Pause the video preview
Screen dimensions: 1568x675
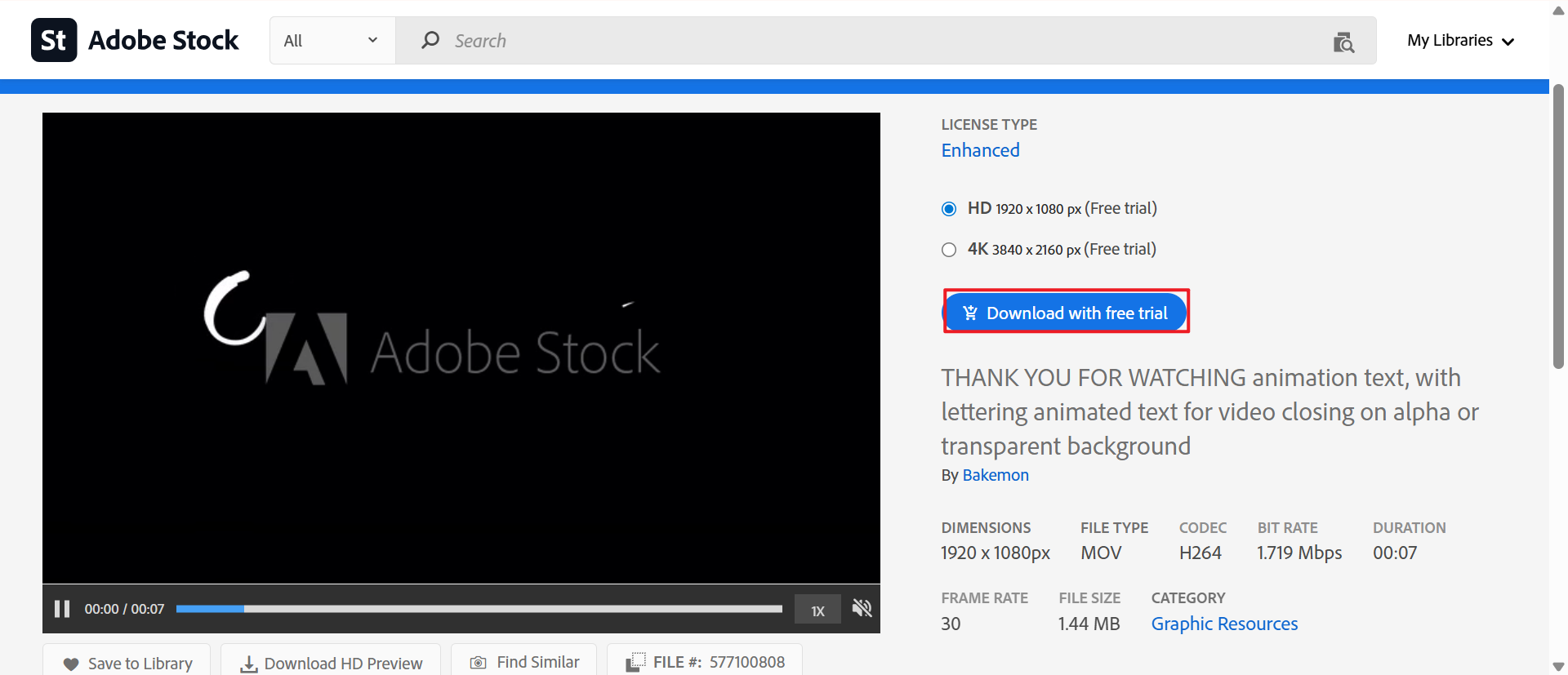pyautogui.click(x=62, y=609)
